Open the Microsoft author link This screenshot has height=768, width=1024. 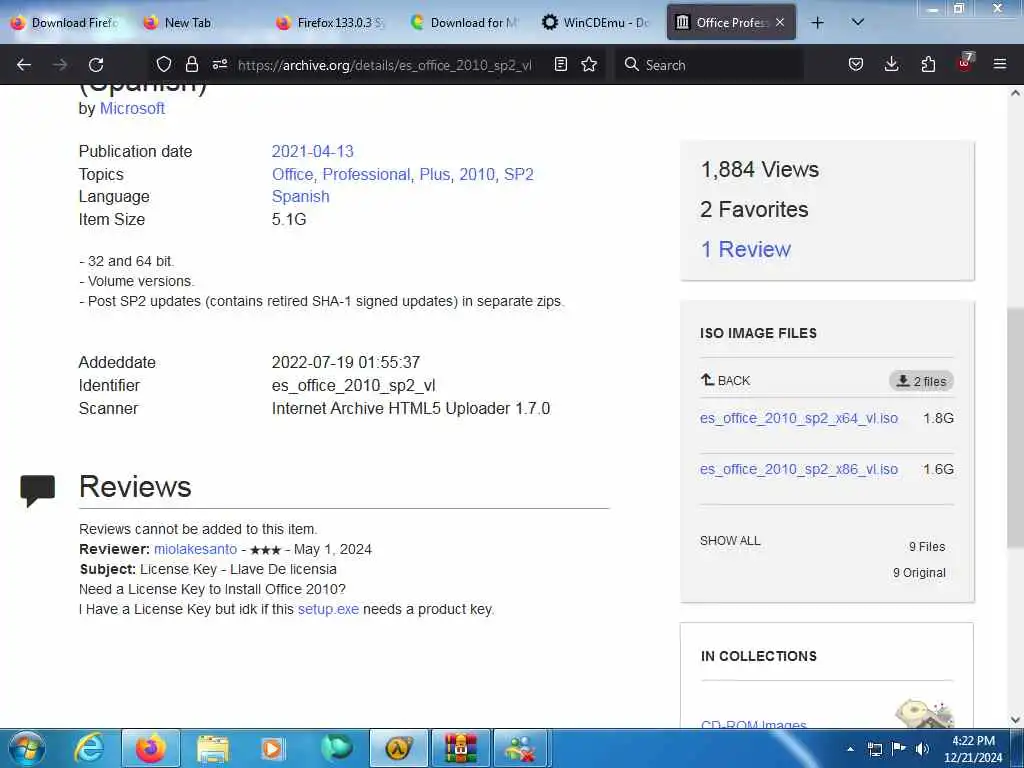(132, 108)
